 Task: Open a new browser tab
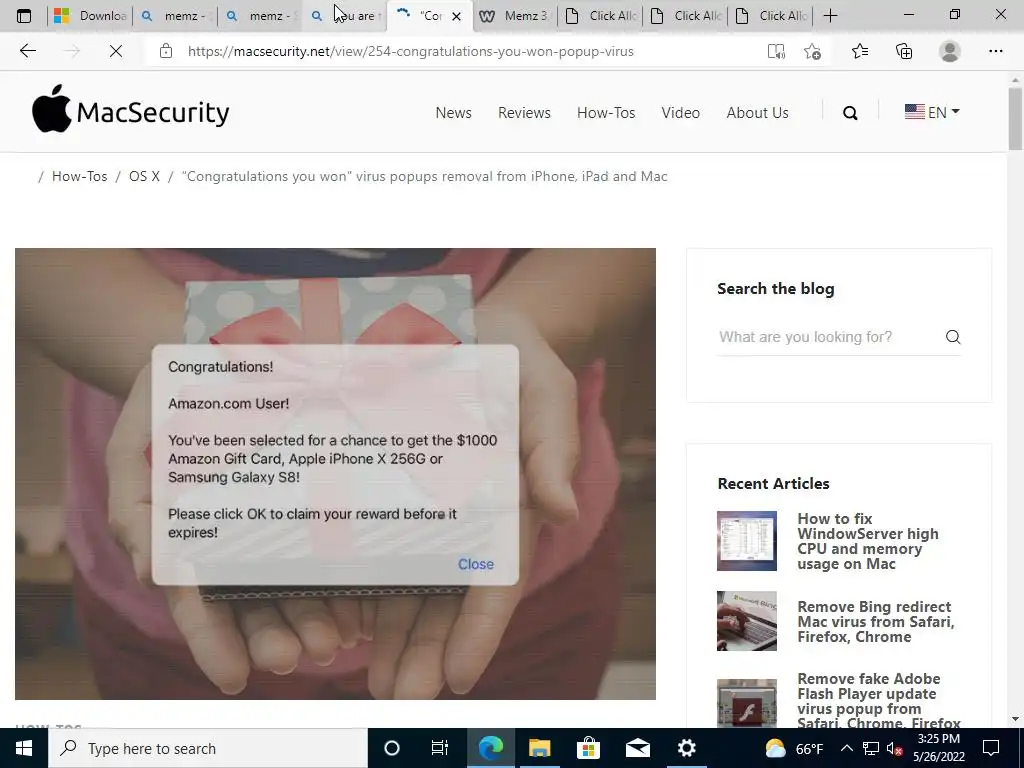pos(830,16)
